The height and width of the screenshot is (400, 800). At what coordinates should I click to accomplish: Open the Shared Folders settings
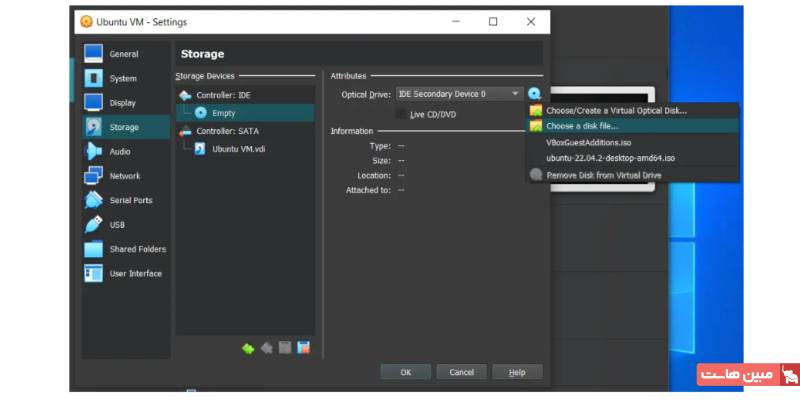[x=137, y=249]
